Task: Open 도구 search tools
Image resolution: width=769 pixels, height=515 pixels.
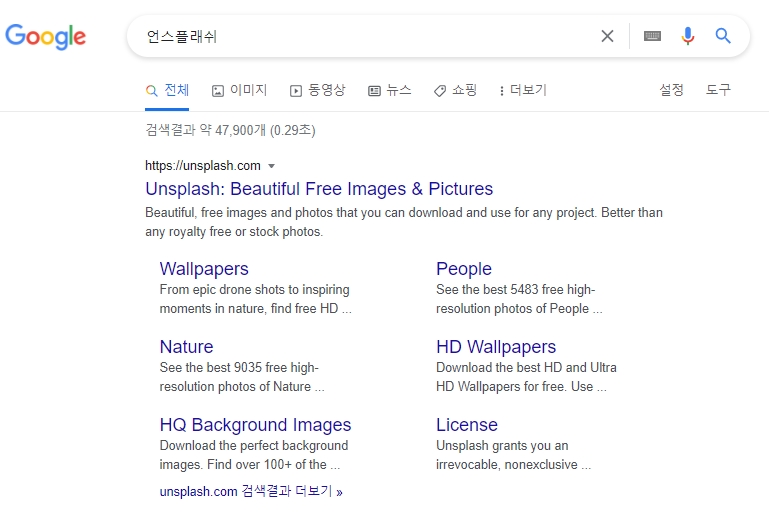Action: [x=718, y=90]
